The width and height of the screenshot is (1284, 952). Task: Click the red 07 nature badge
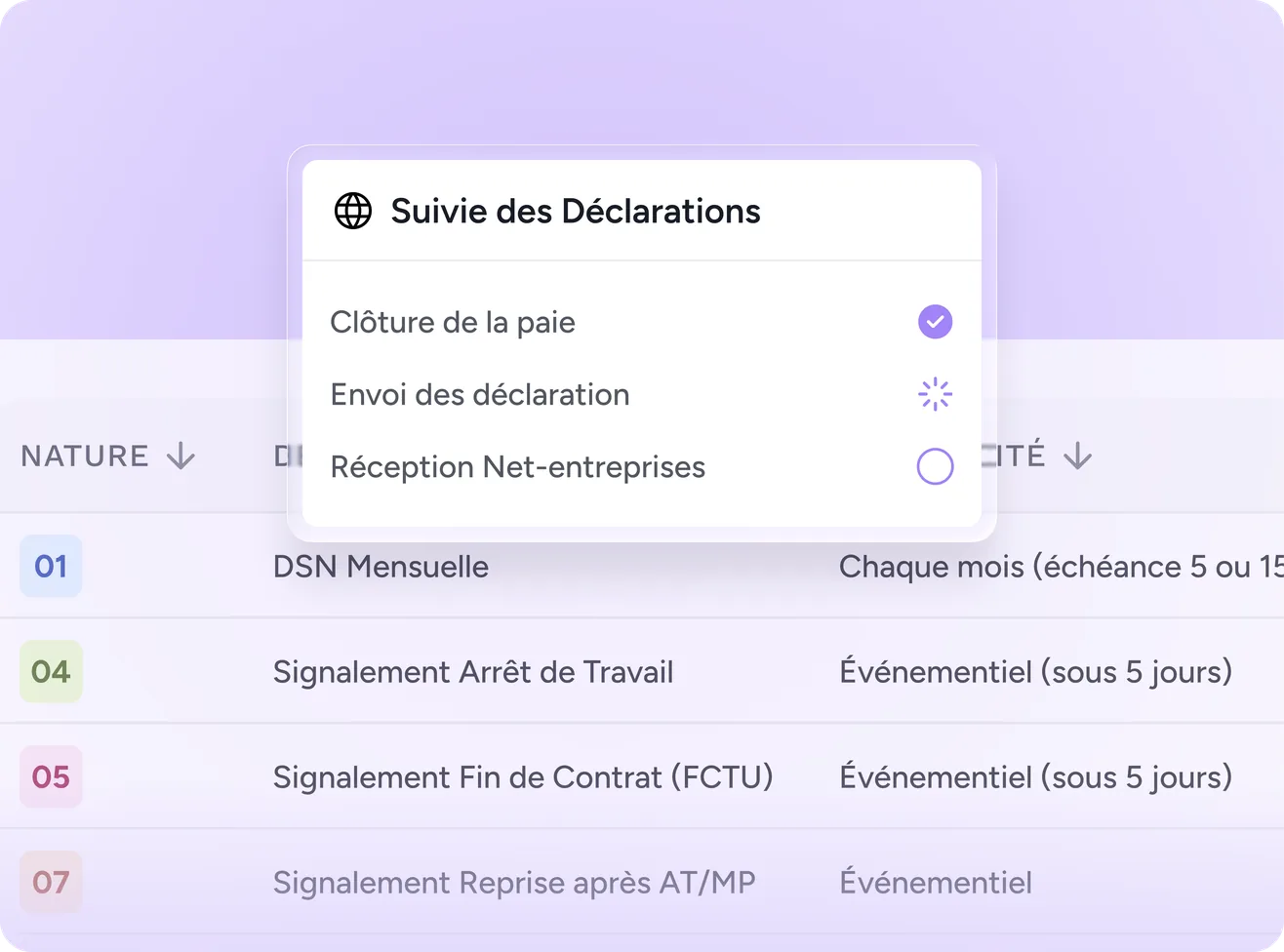[x=51, y=882]
